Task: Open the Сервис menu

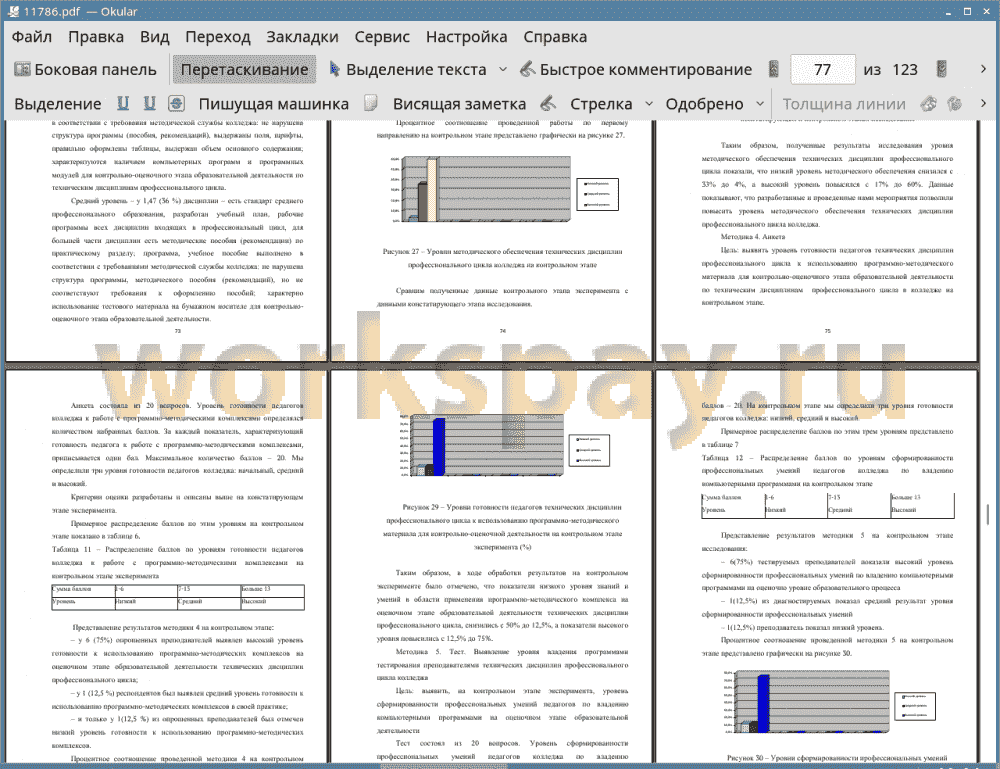Action: (x=382, y=37)
